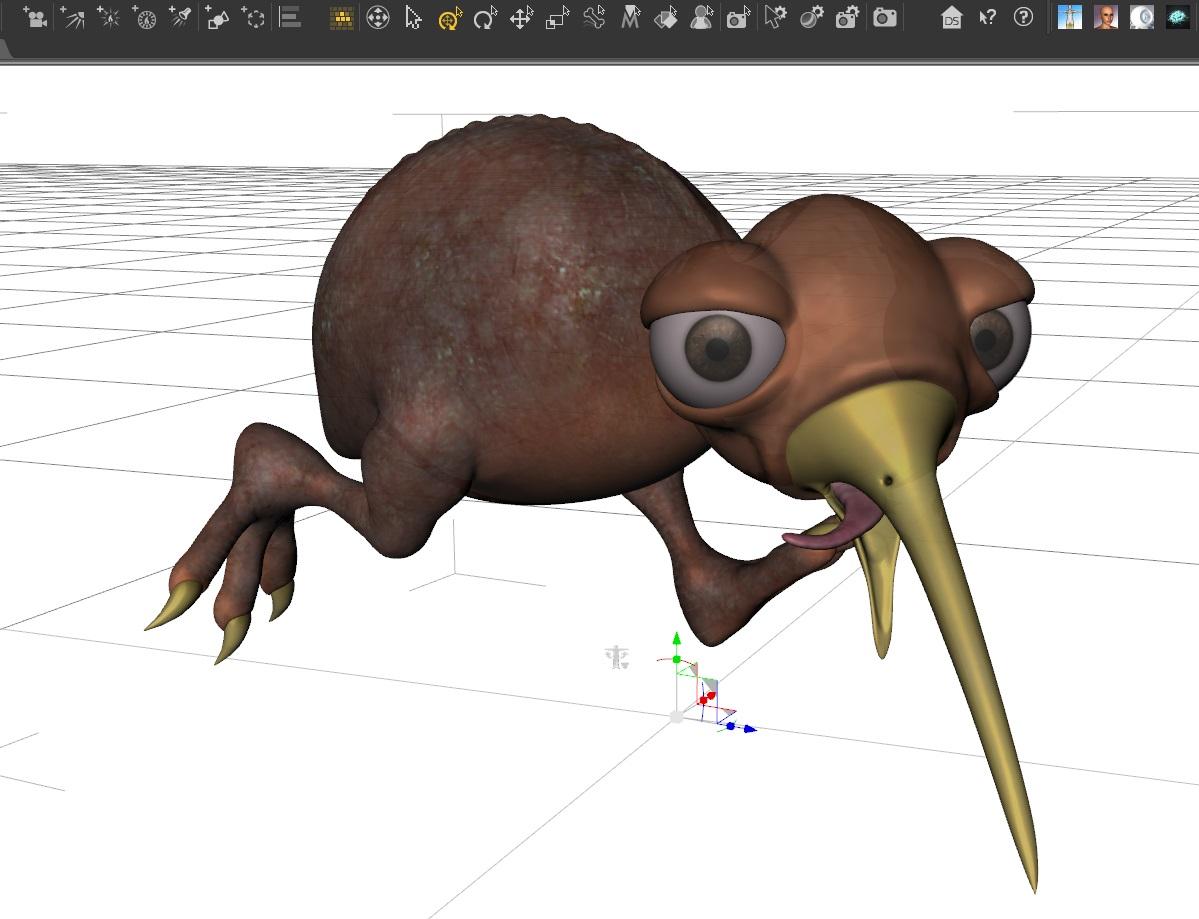The width and height of the screenshot is (1199, 919).
Task: Open the Help question mark icon
Action: click(1023, 17)
